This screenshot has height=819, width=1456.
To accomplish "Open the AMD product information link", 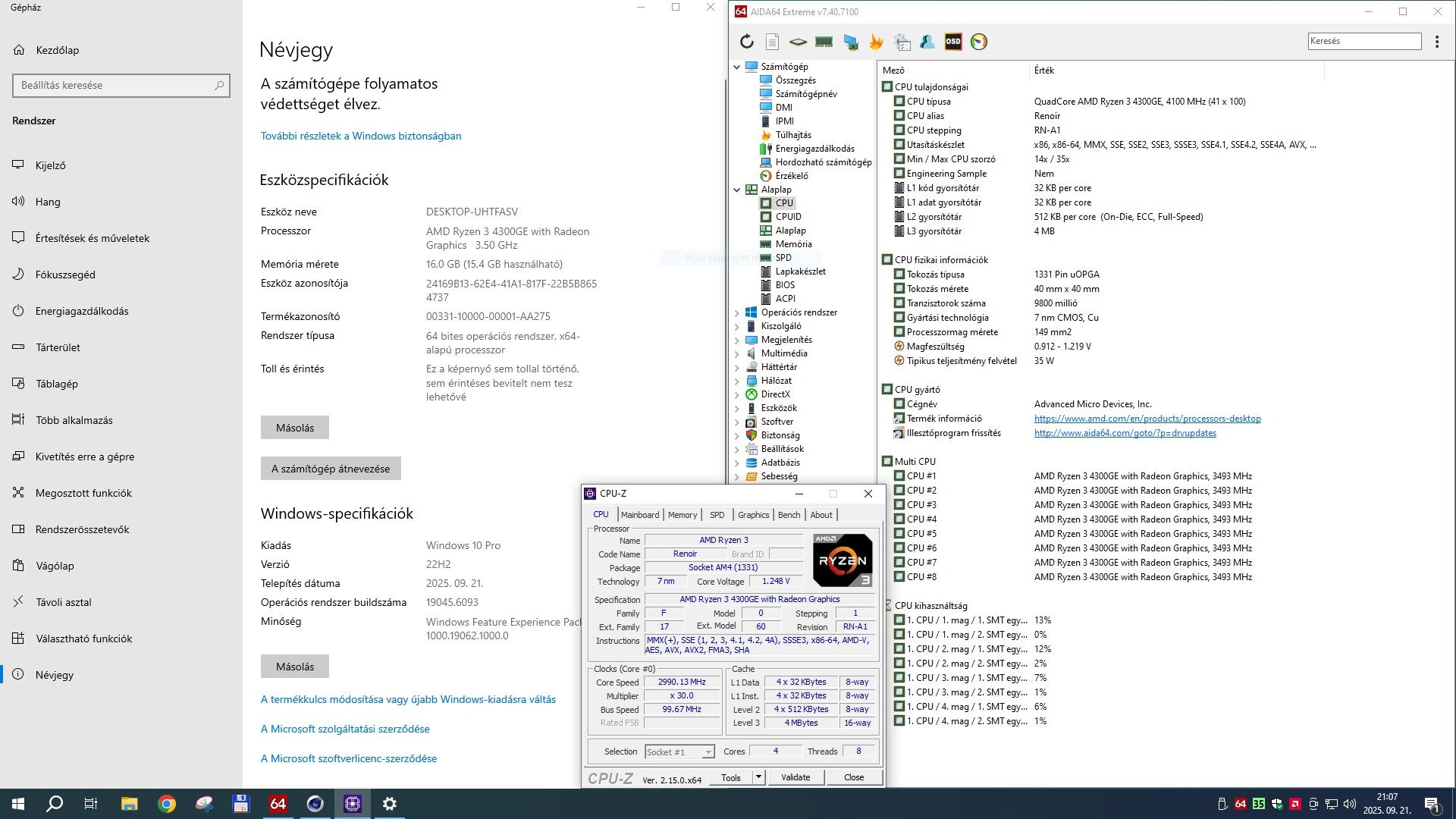I will [1147, 419].
